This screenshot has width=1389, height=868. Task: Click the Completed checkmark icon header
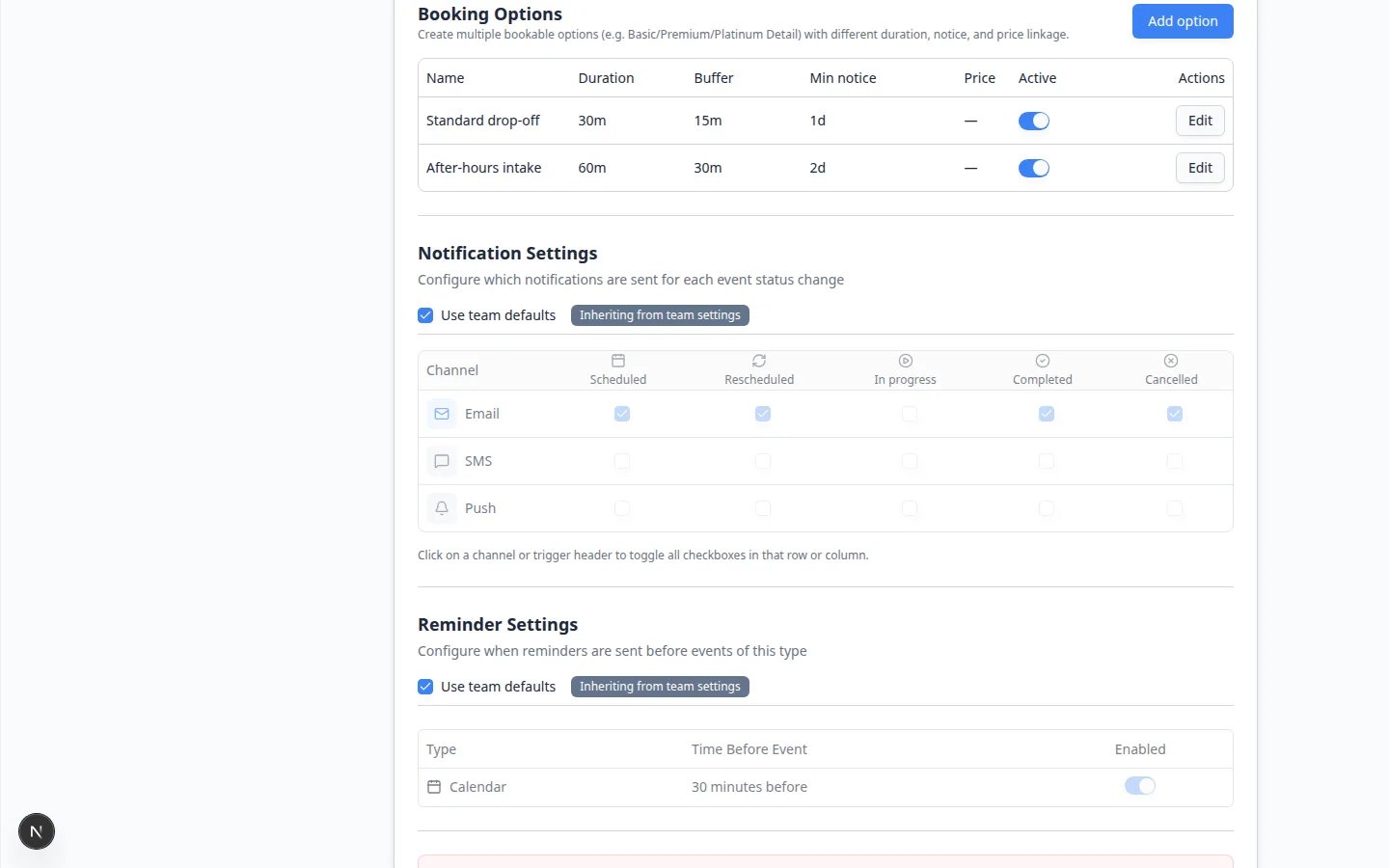click(x=1043, y=361)
